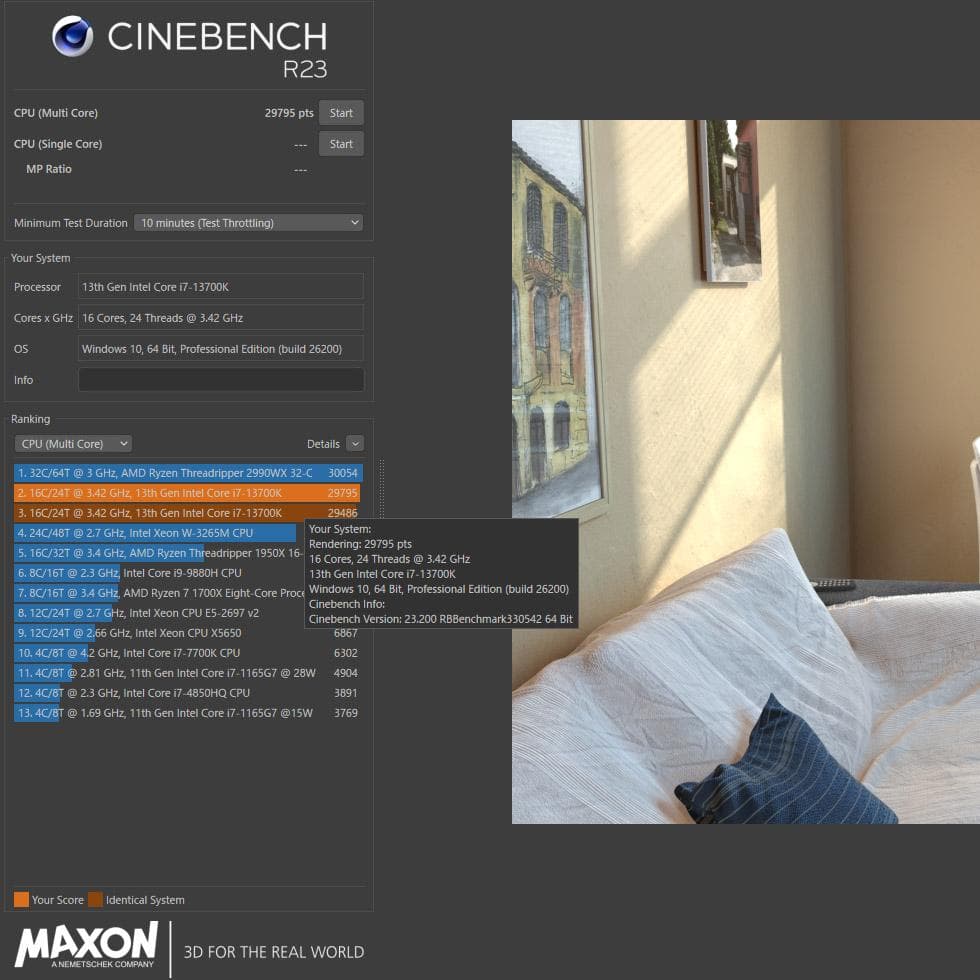
Task: Click the CPU (Multi Core) label at top
Action: (56, 113)
